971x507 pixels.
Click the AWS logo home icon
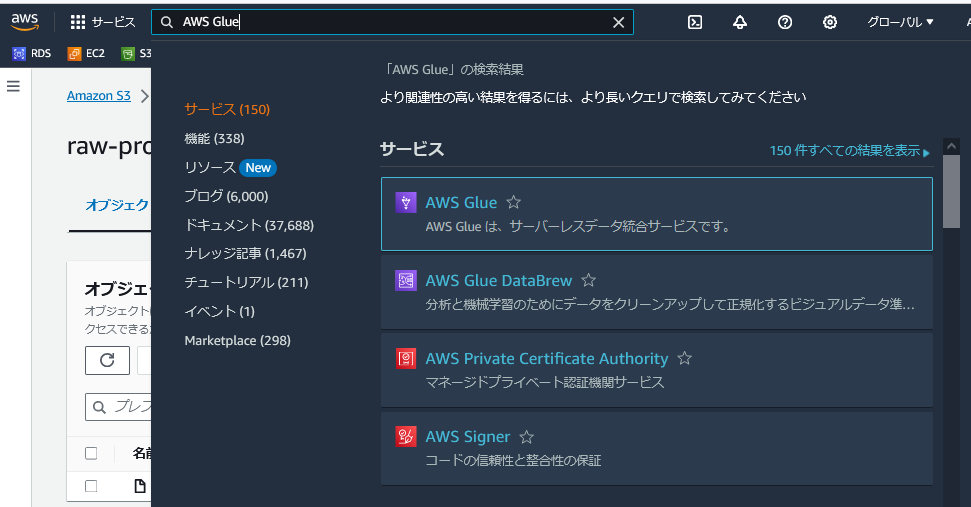click(25, 21)
